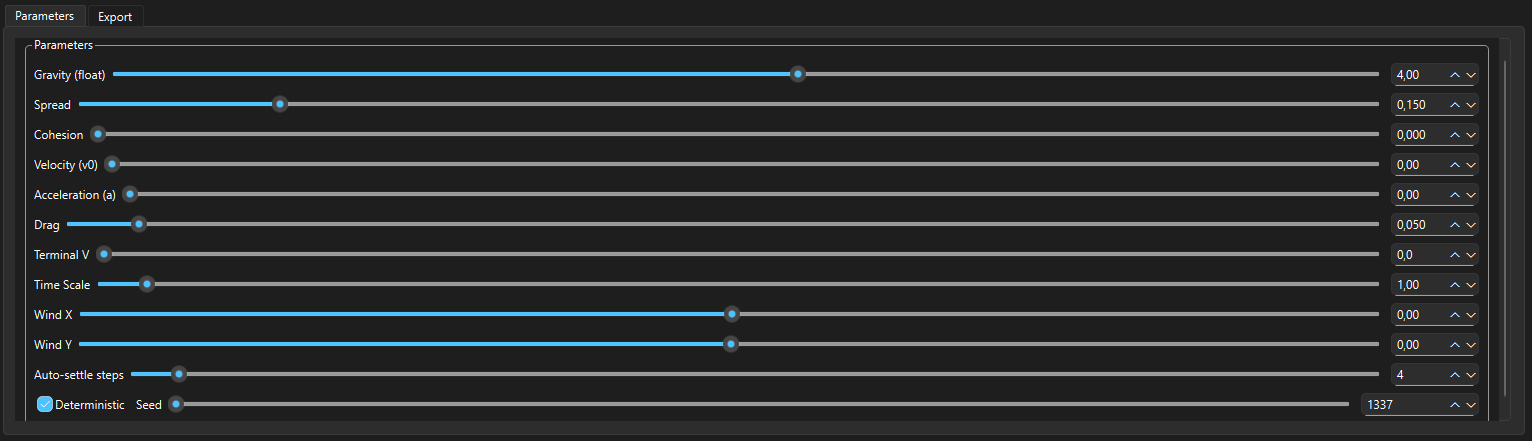Image resolution: width=1532 pixels, height=441 pixels.
Task: Disable the Deterministic checkbox
Action: [x=45, y=405]
